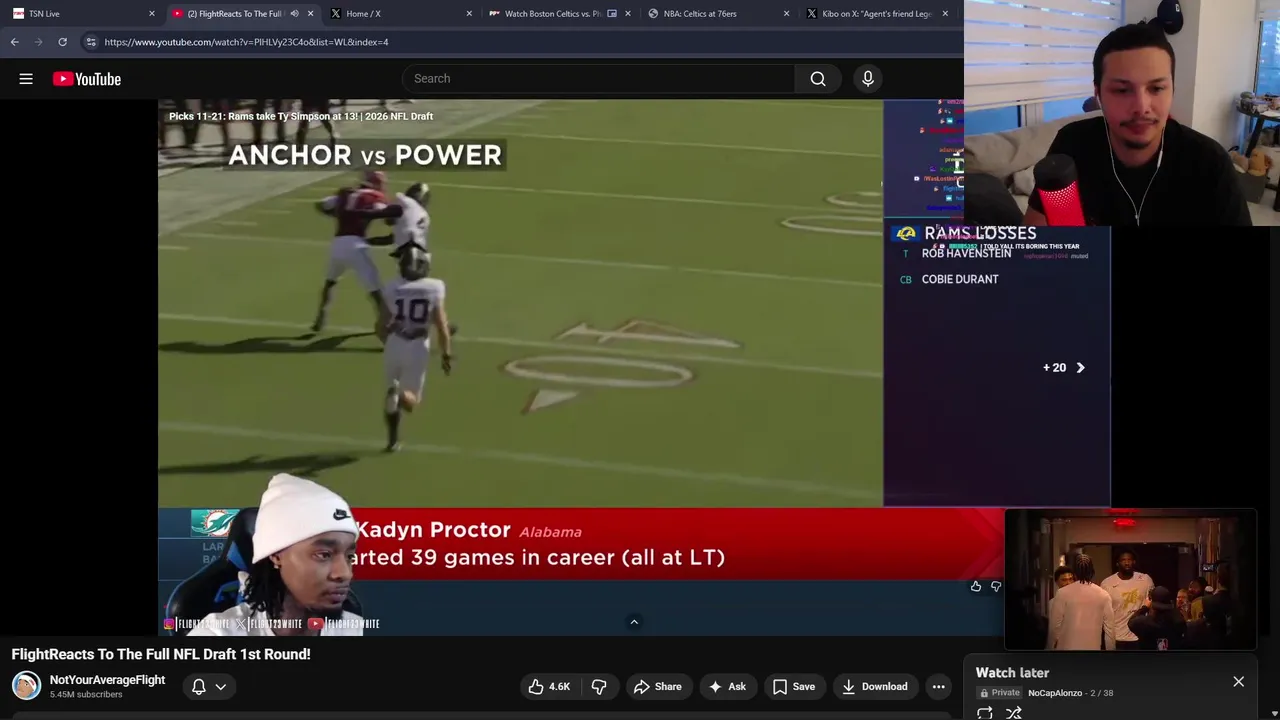Share the video
1280x720 pixels.
657,687
